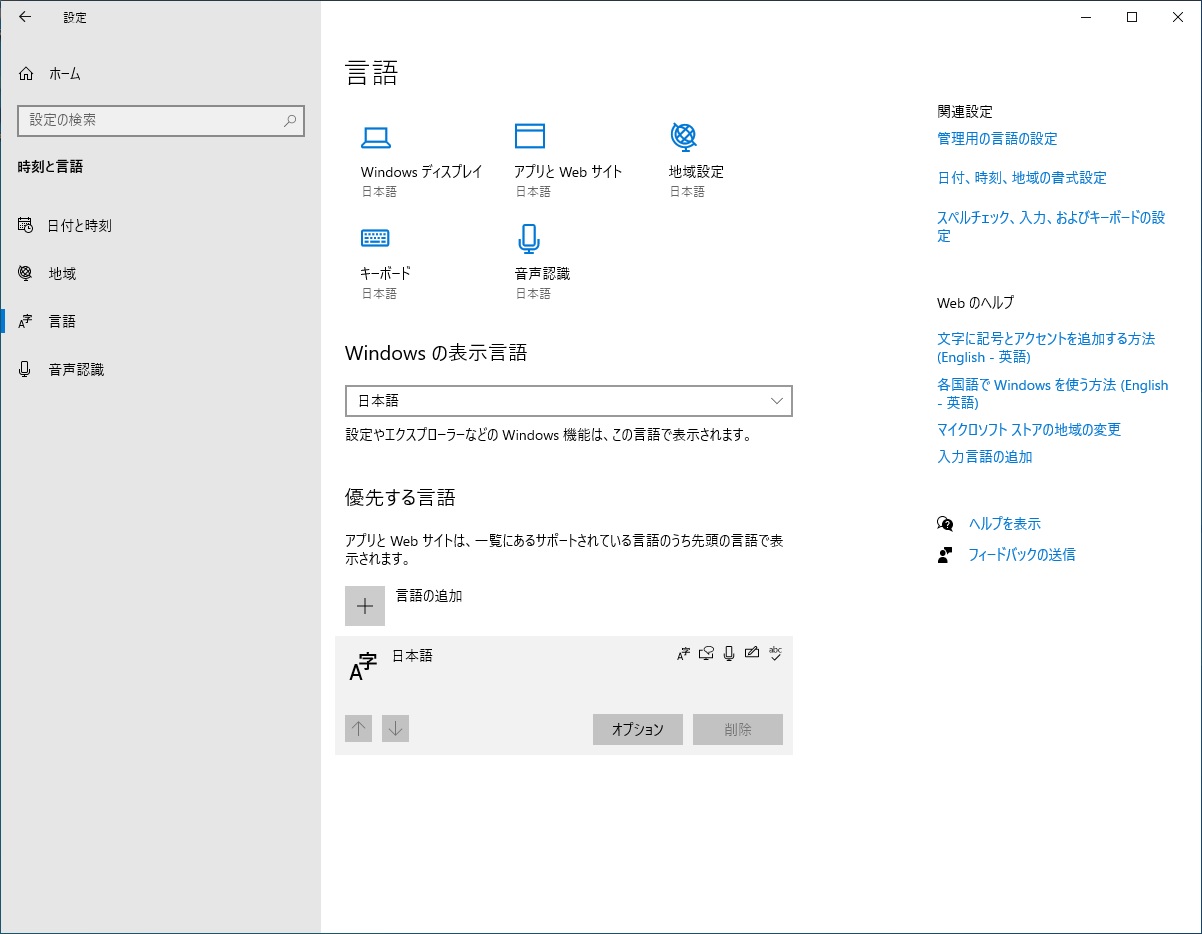Click the text-to-speech icon on the 日本語 row

706,653
